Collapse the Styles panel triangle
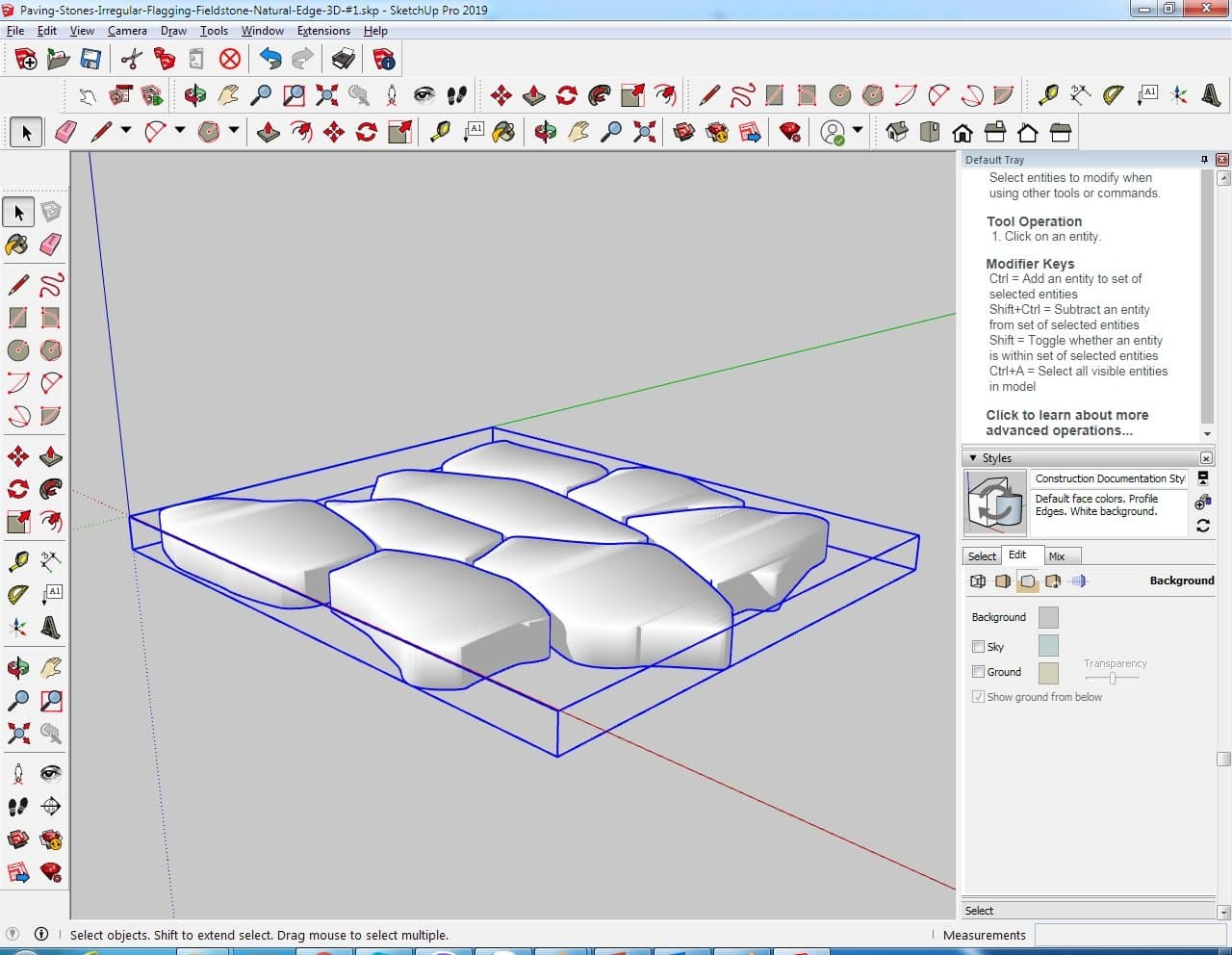Image resolution: width=1232 pixels, height=955 pixels. click(973, 458)
